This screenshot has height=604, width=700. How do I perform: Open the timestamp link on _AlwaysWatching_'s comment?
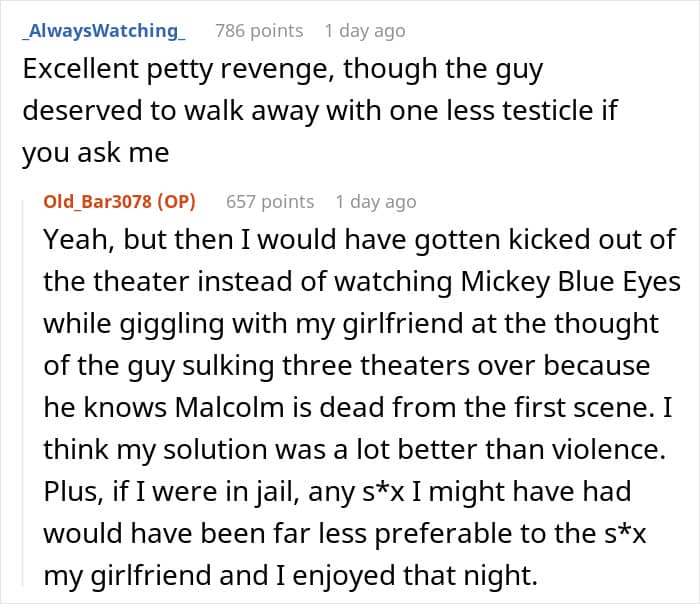(365, 31)
